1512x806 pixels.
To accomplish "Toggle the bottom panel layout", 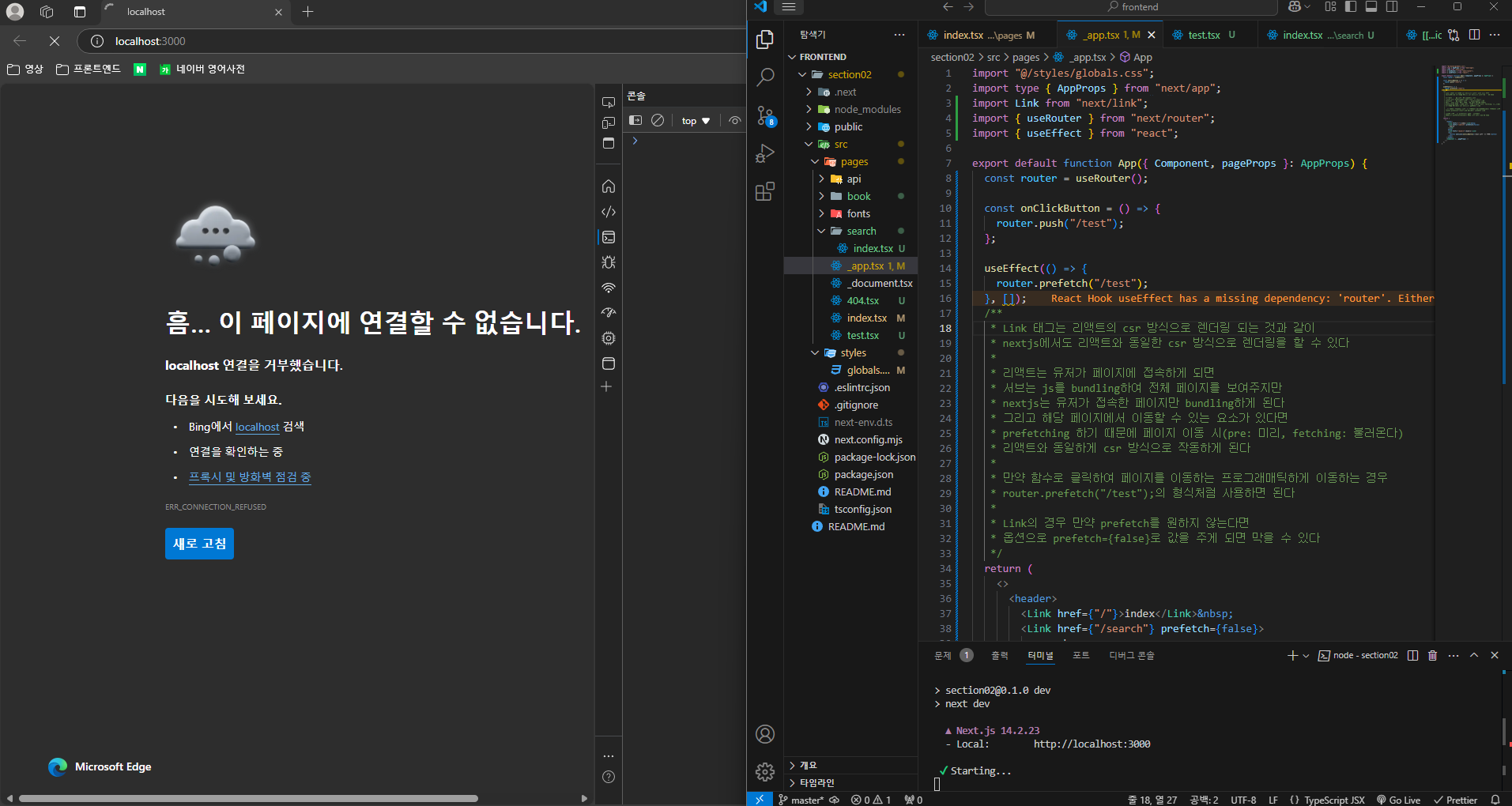I will point(1371,6).
